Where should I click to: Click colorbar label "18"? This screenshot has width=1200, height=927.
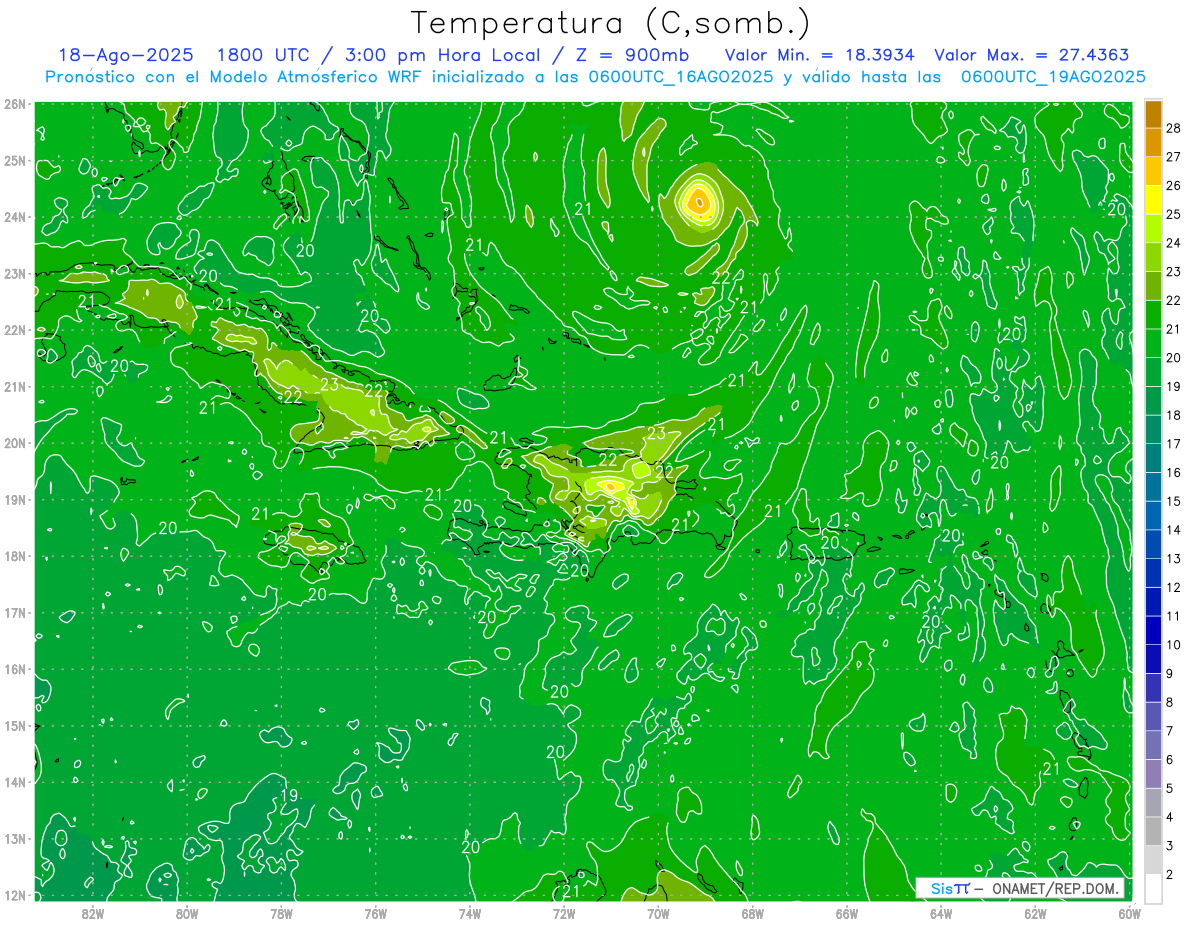pos(1174,415)
